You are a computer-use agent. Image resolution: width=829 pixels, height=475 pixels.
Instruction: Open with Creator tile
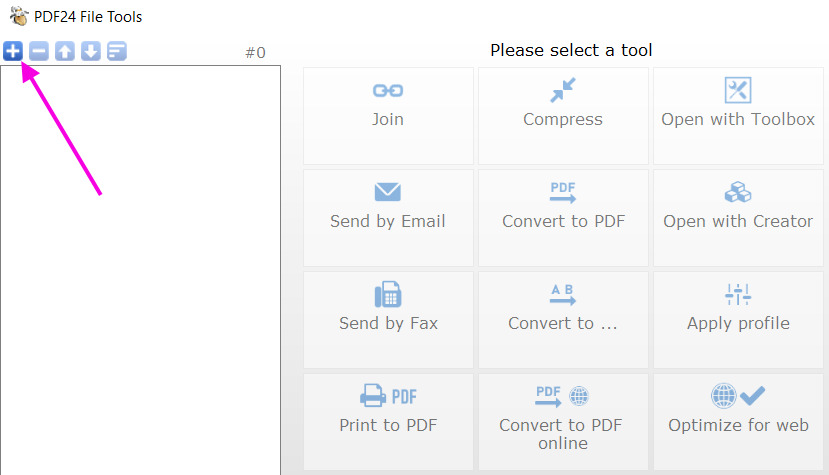(x=738, y=218)
